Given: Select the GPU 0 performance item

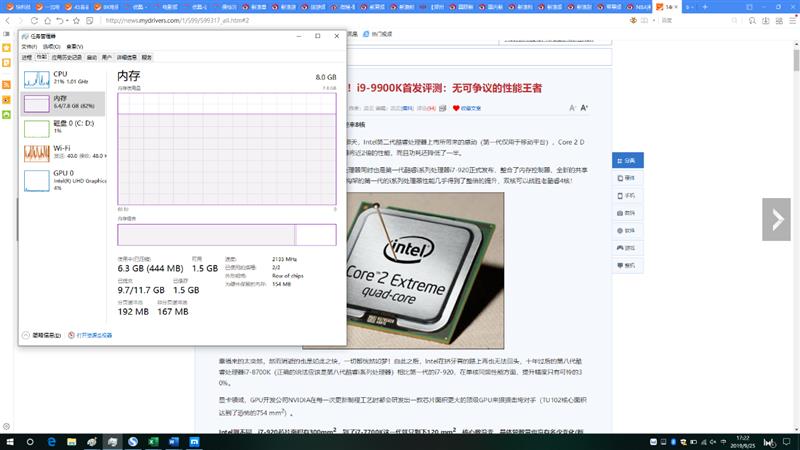Looking at the screenshot, I should [63, 181].
